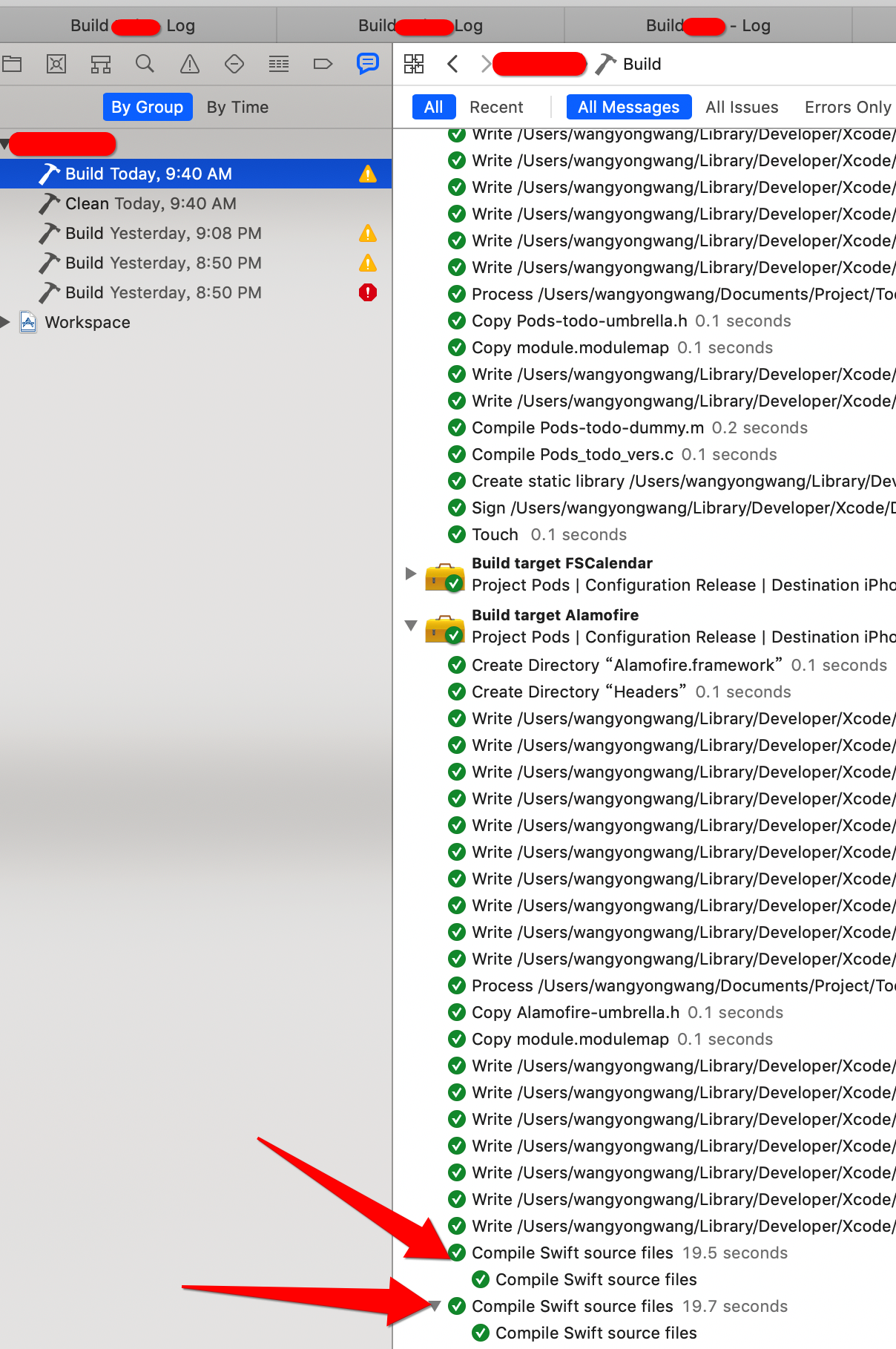
Task: Open the Report navigator speech-bubble icon
Action: (x=368, y=64)
